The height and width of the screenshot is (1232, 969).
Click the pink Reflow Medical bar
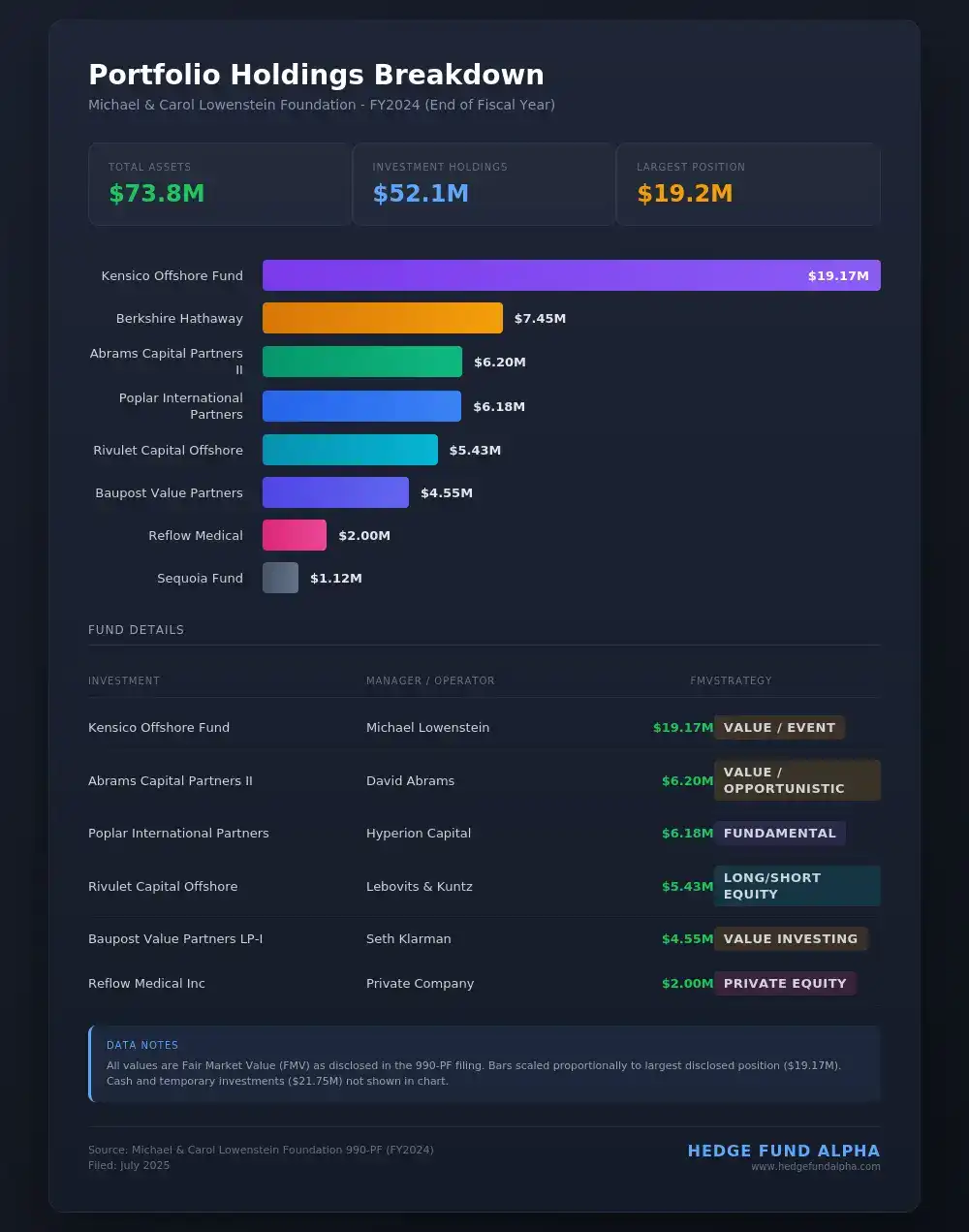click(x=295, y=535)
